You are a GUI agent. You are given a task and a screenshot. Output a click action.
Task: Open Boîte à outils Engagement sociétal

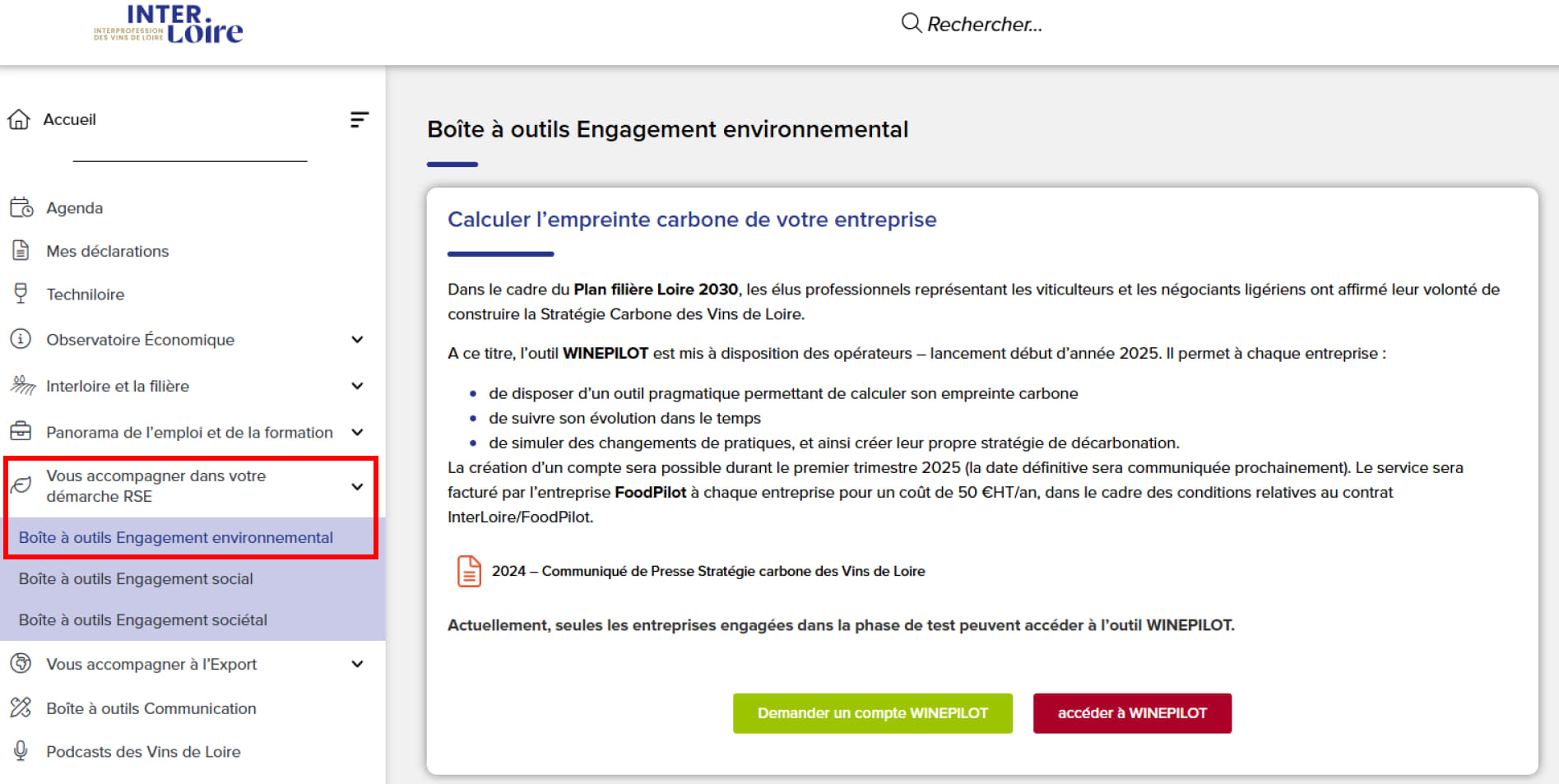143,619
